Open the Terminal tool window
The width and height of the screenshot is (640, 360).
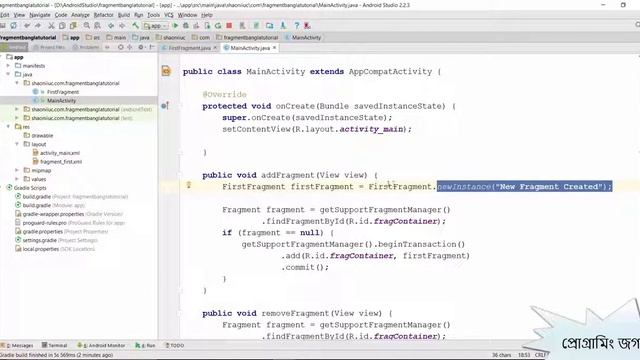point(55,345)
